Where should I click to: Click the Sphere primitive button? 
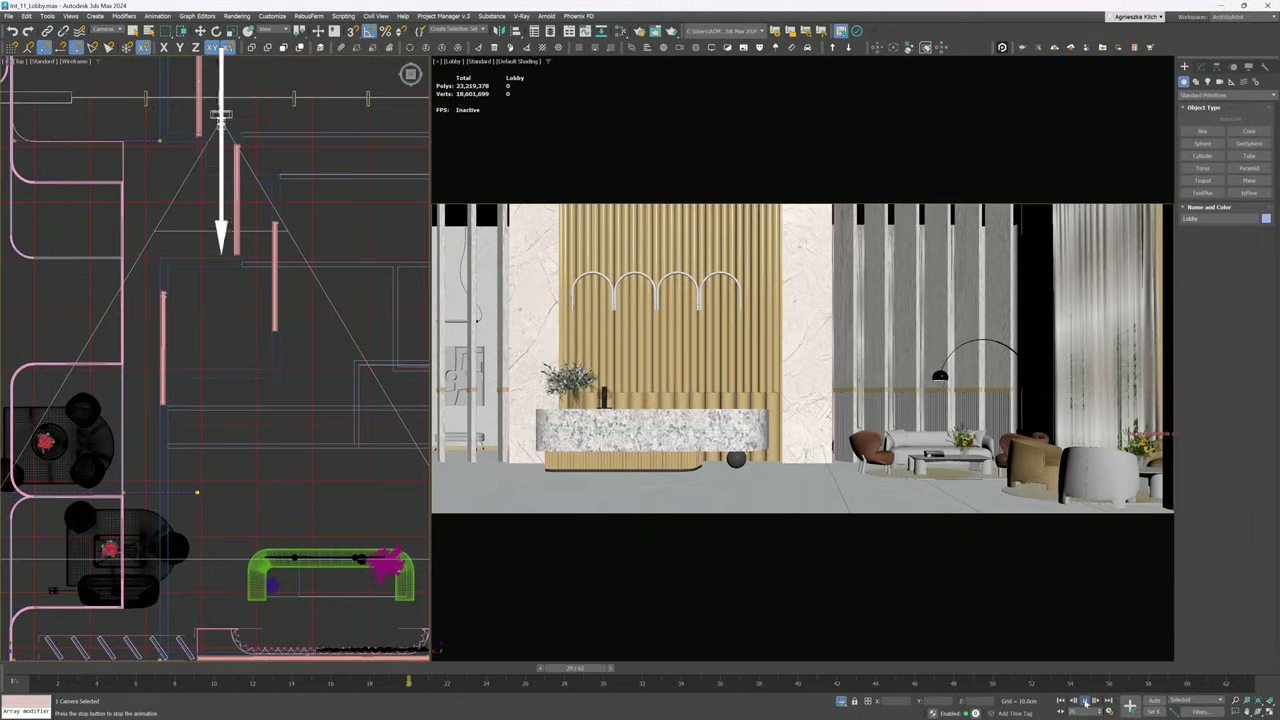(x=1203, y=144)
